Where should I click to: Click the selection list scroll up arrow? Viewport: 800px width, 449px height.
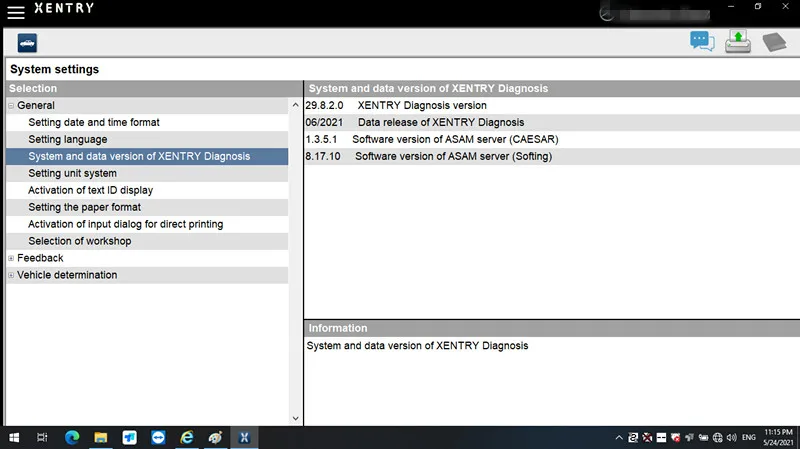click(295, 105)
